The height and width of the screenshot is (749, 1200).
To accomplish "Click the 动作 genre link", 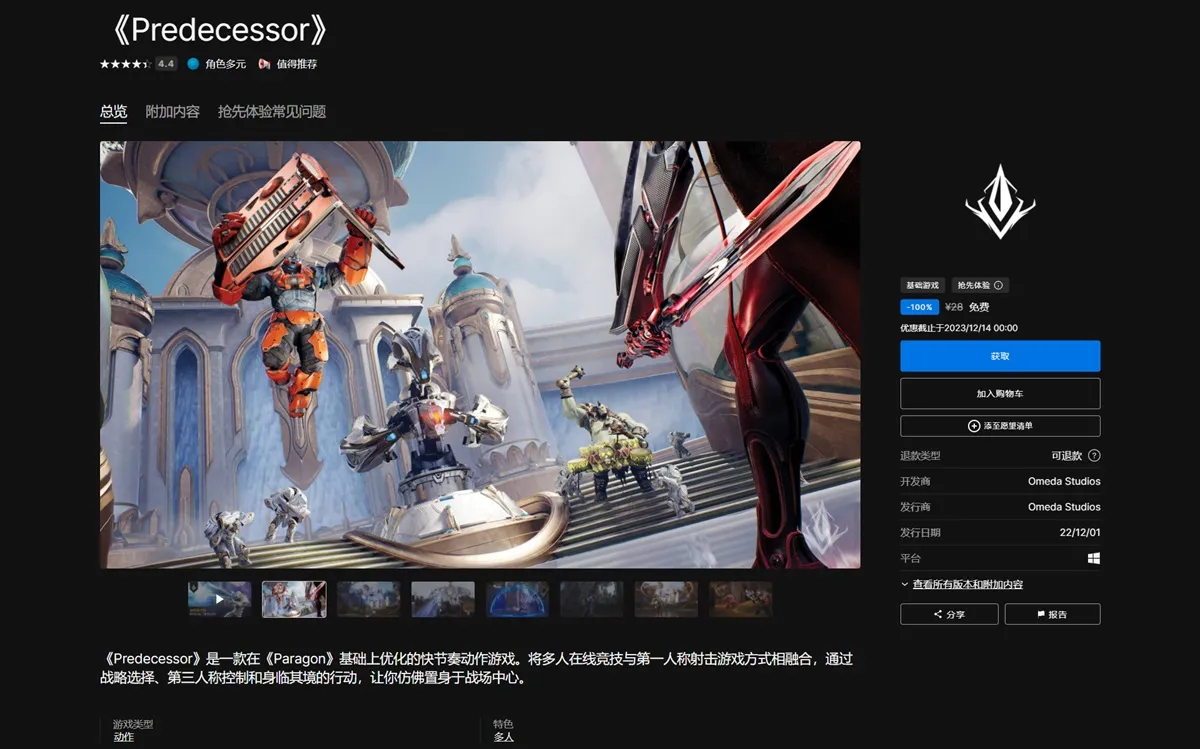I will 124,737.
